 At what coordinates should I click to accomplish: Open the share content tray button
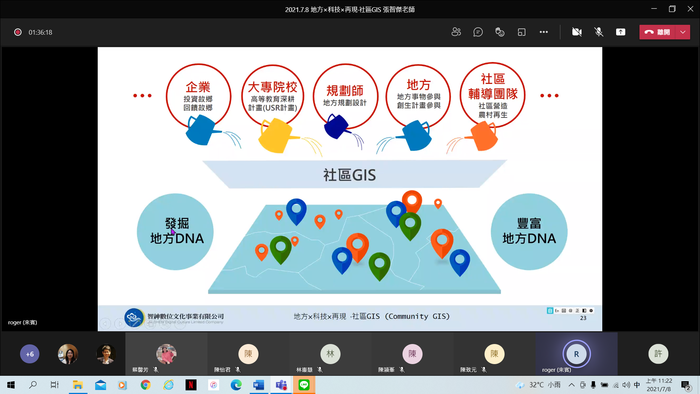(x=621, y=32)
